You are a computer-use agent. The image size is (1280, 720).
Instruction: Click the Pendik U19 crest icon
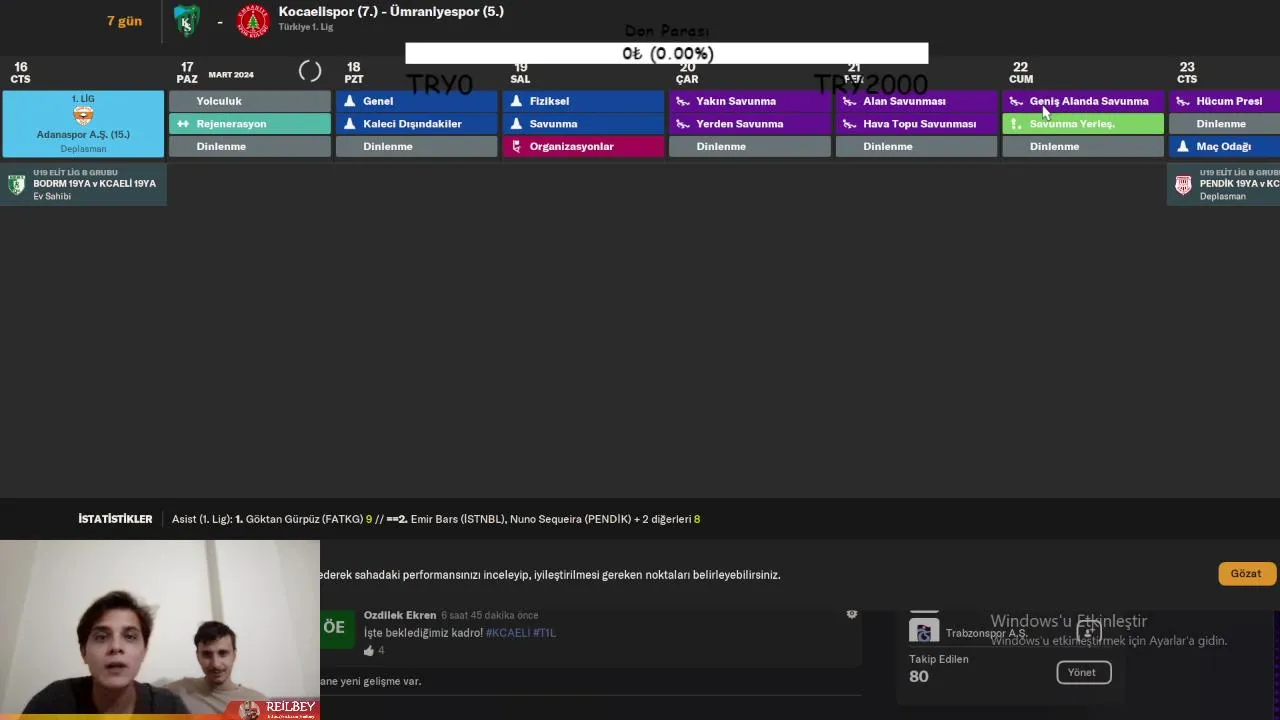[x=1183, y=184]
